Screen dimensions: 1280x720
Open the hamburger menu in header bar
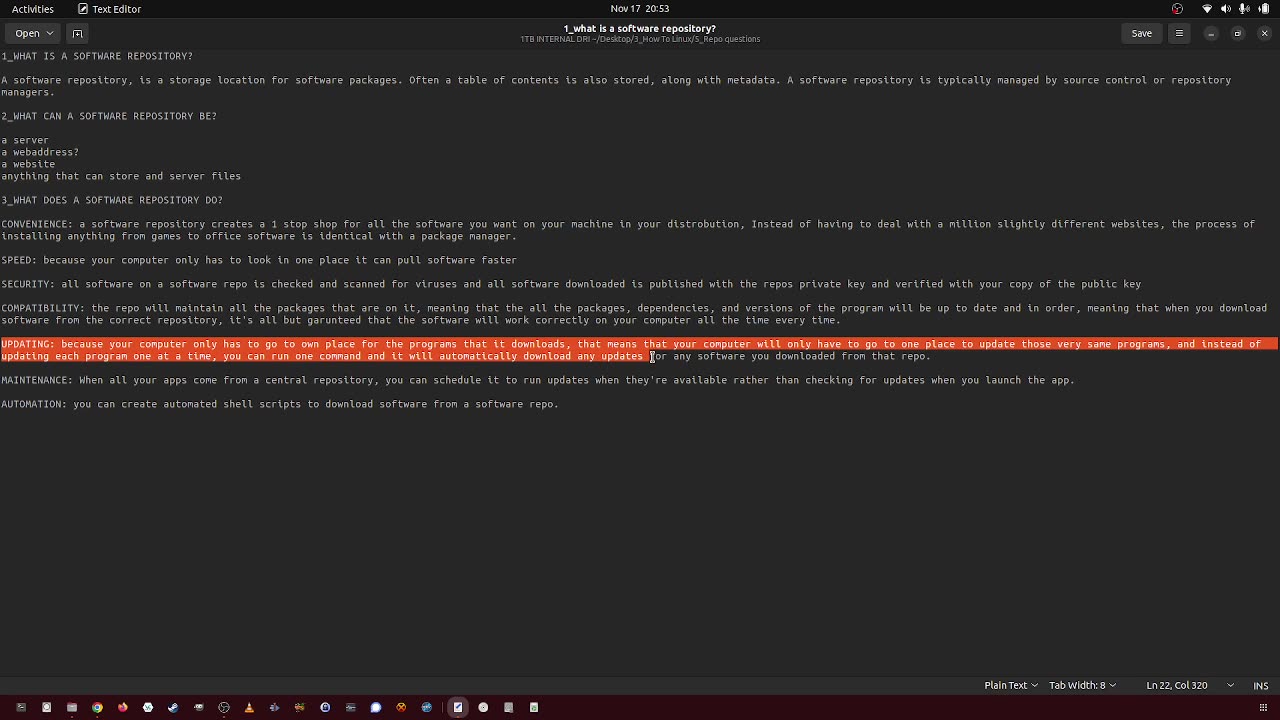[x=1179, y=33]
